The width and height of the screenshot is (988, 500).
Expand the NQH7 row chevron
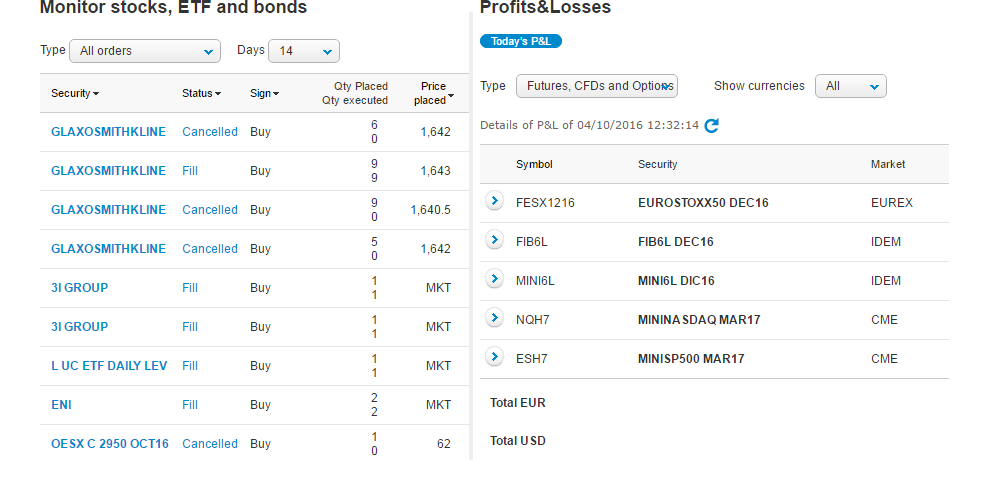495,318
